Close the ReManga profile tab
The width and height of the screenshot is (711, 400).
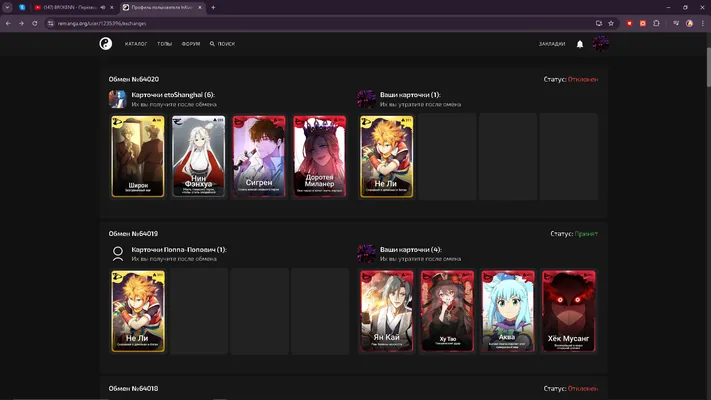(x=200, y=7)
